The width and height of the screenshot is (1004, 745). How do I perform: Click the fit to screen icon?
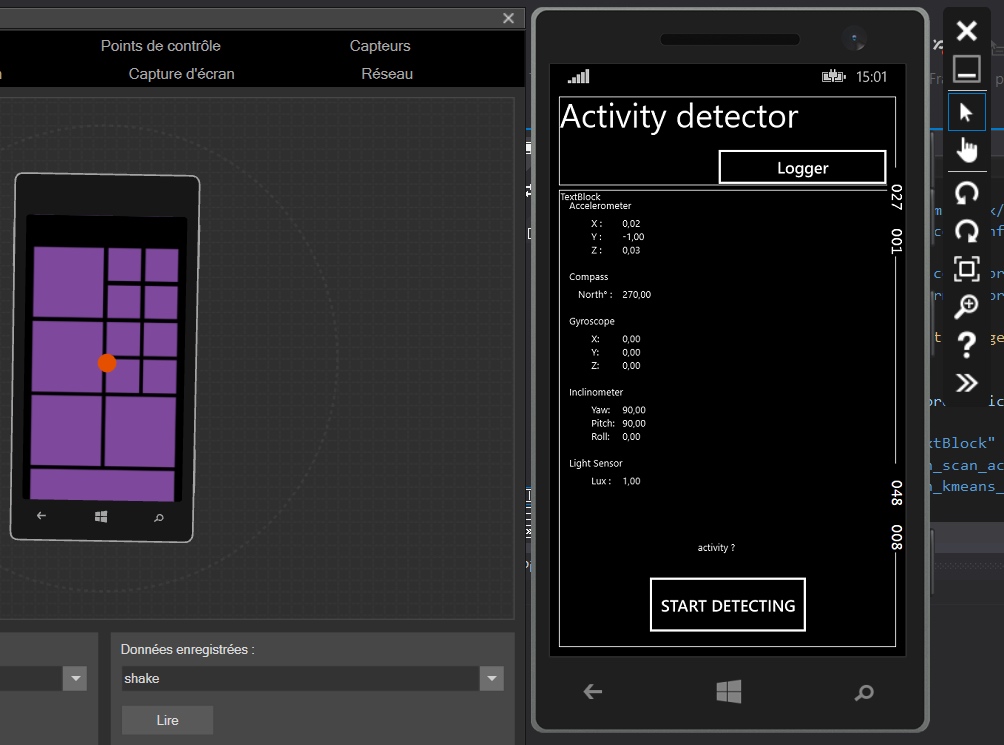coord(966,269)
